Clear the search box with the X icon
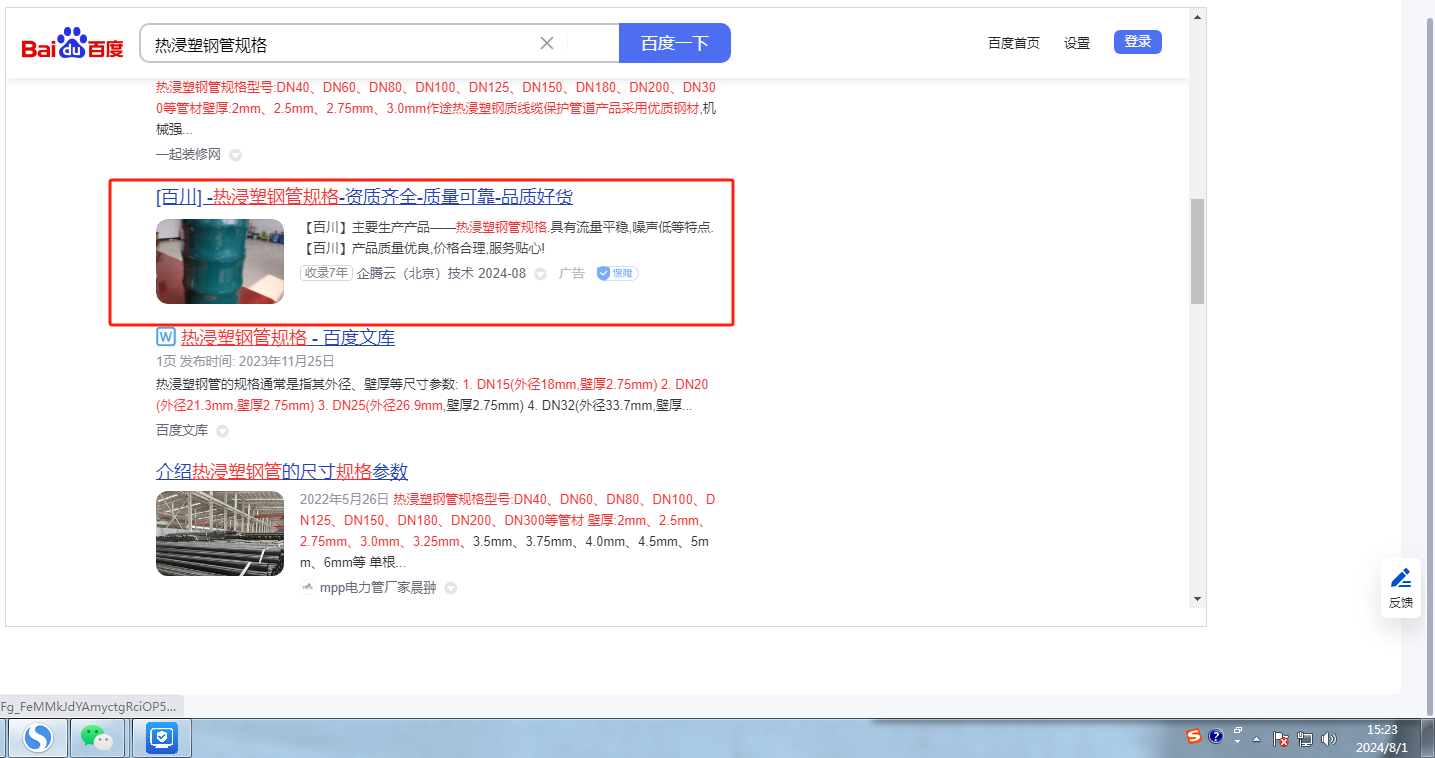The height and width of the screenshot is (758, 1435). point(547,43)
